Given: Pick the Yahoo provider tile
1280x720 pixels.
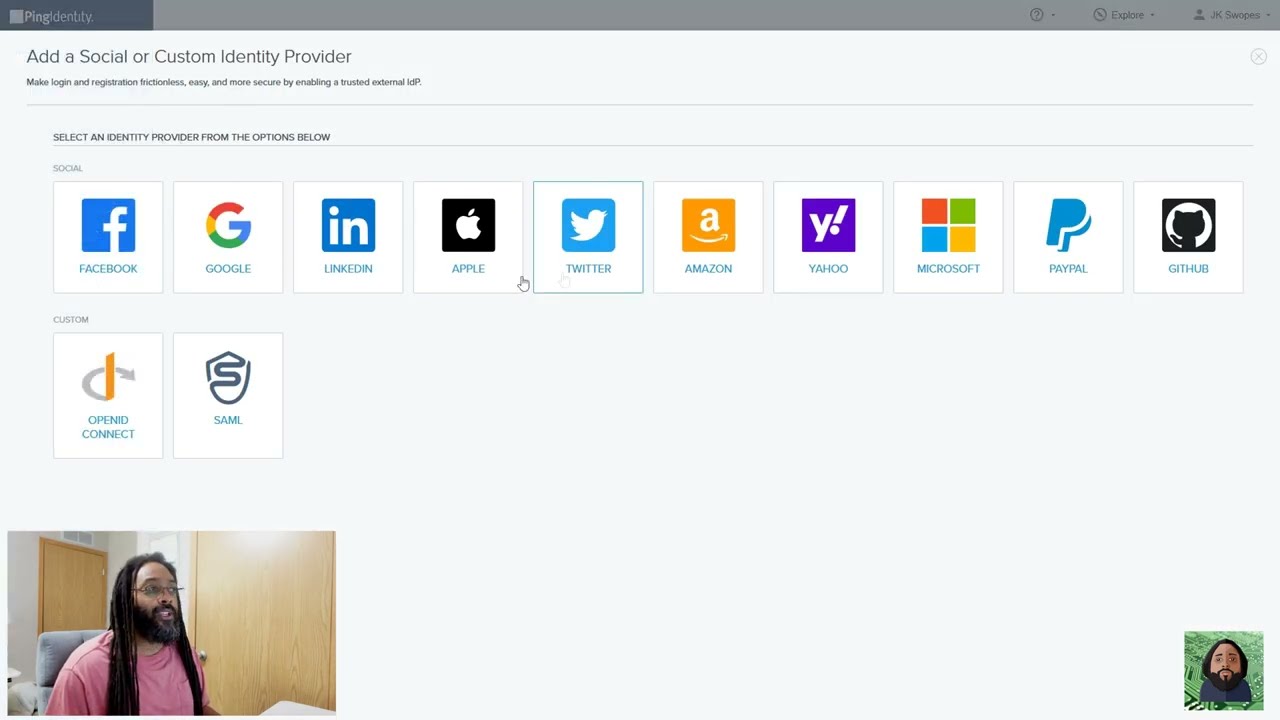Looking at the screenshot, I should click(x=828, y=237).
